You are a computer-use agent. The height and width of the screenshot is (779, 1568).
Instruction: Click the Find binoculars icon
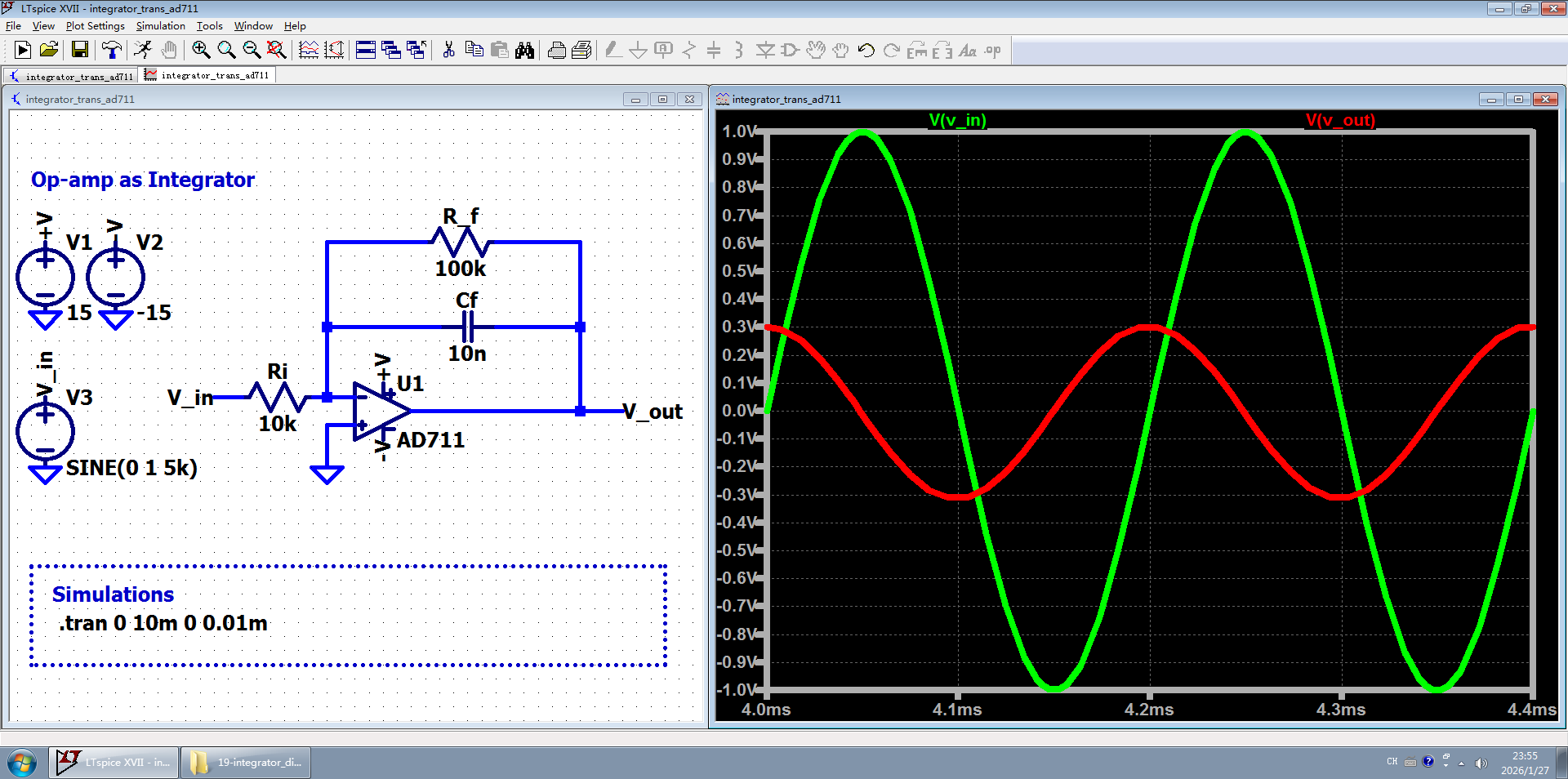tap(524, 51)
